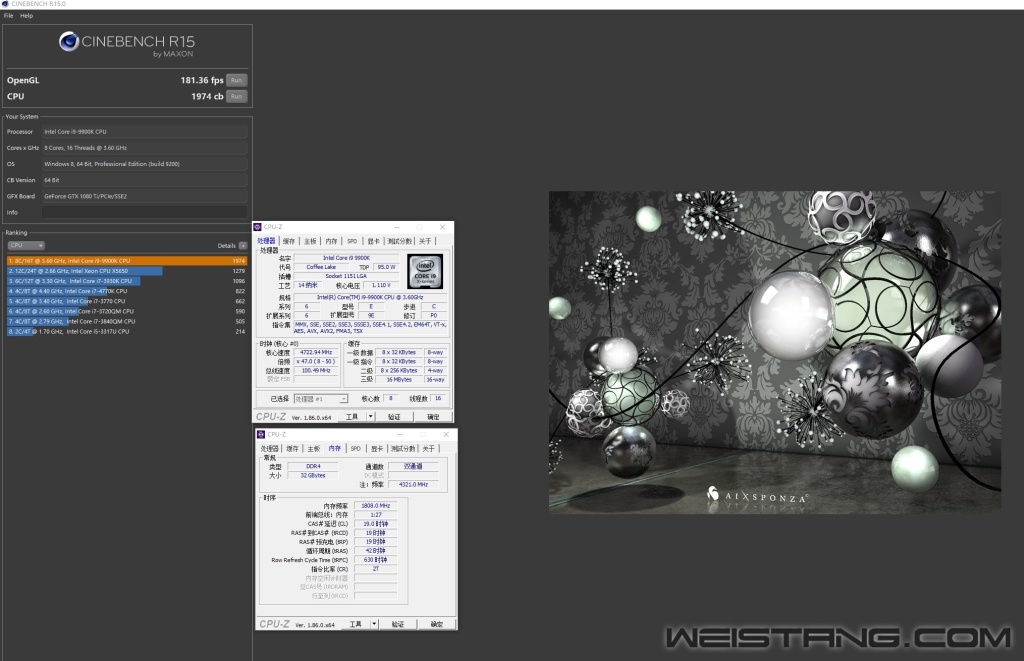1024x661 pixels.
Task: Open the Help menu
Action: (x=26, y=16)
